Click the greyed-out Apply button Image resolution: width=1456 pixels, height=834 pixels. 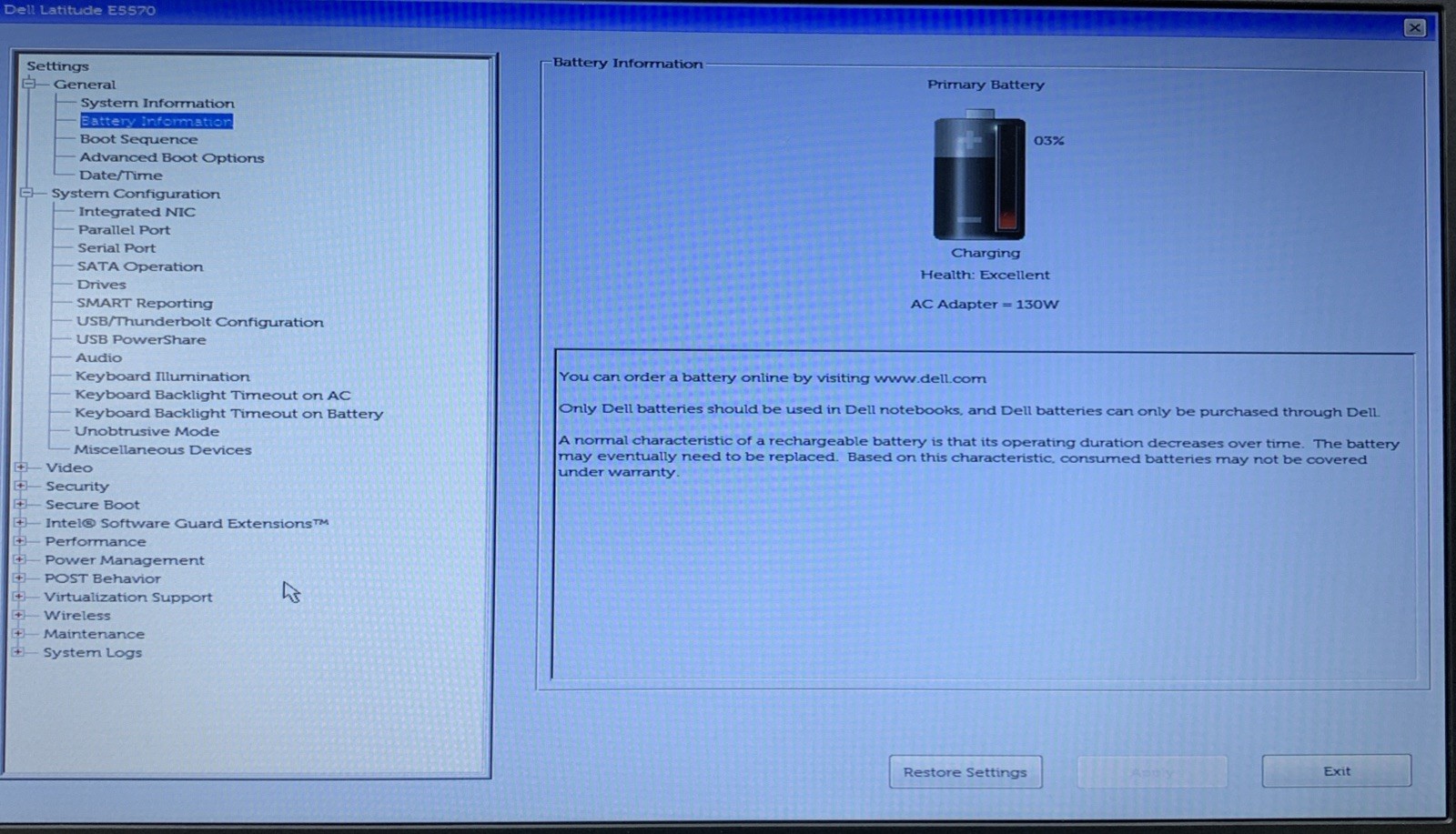pyautogui.click(x=1152, y=772)
